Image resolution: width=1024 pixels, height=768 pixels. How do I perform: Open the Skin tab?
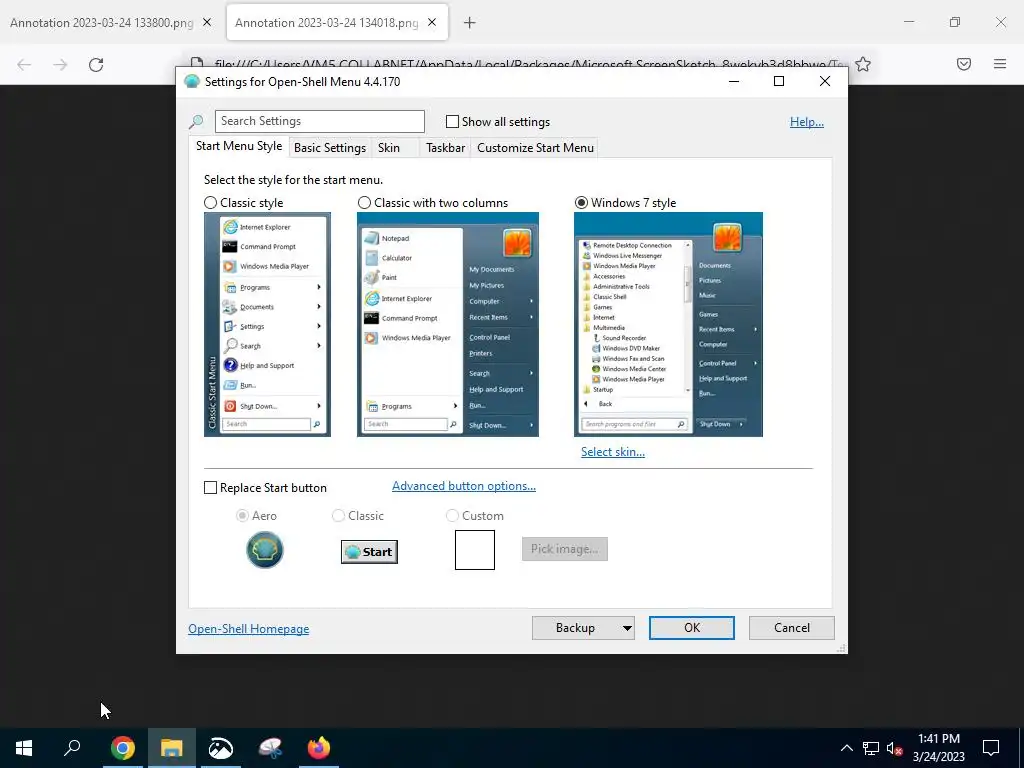coord(389,148)
